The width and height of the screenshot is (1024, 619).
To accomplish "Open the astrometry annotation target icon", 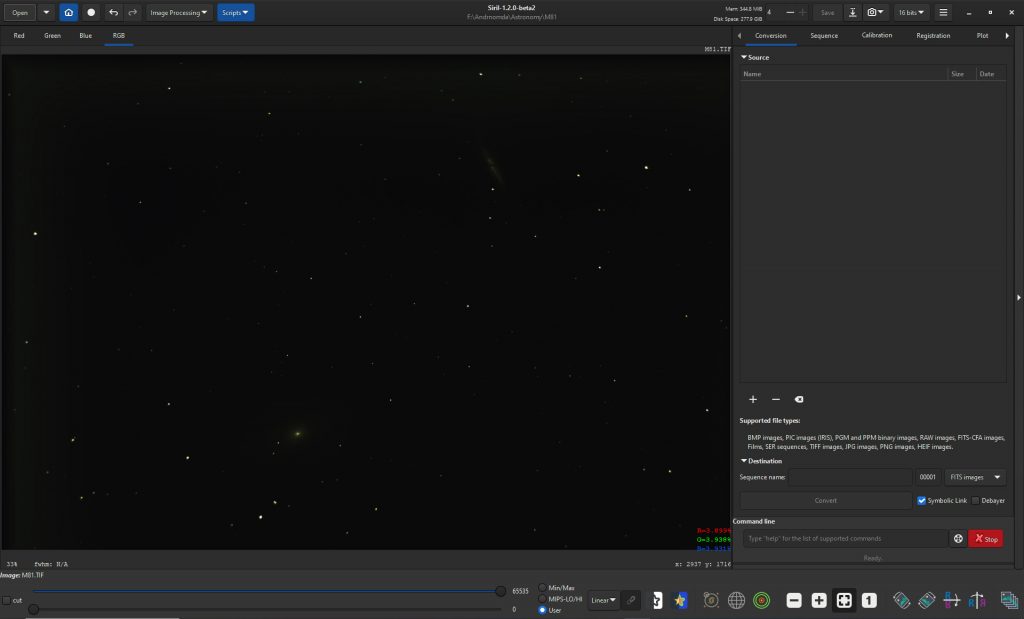I will (711, 600).
